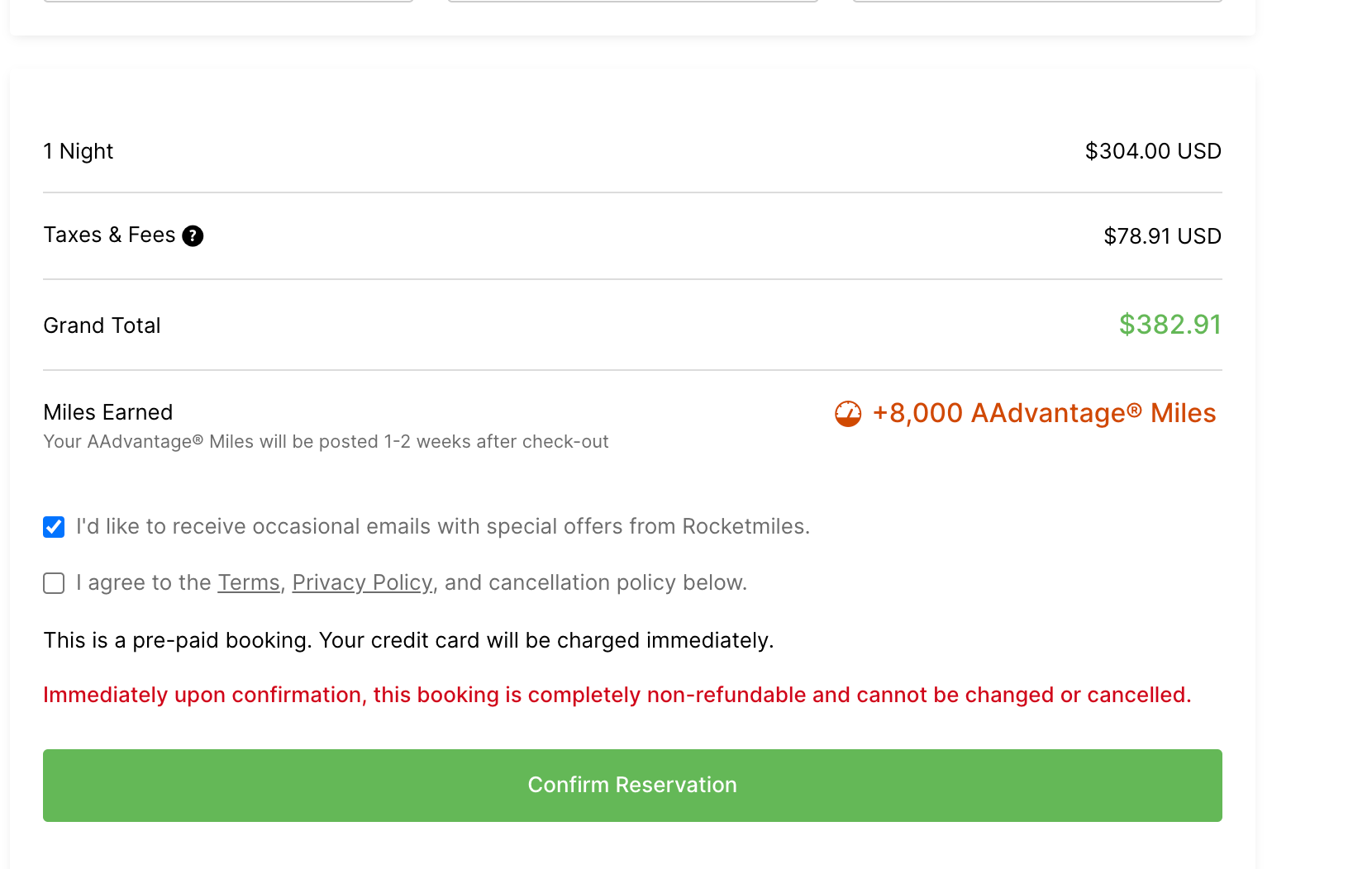
Task: Click the $304.00 USD nightly price
Action: 1153,151
